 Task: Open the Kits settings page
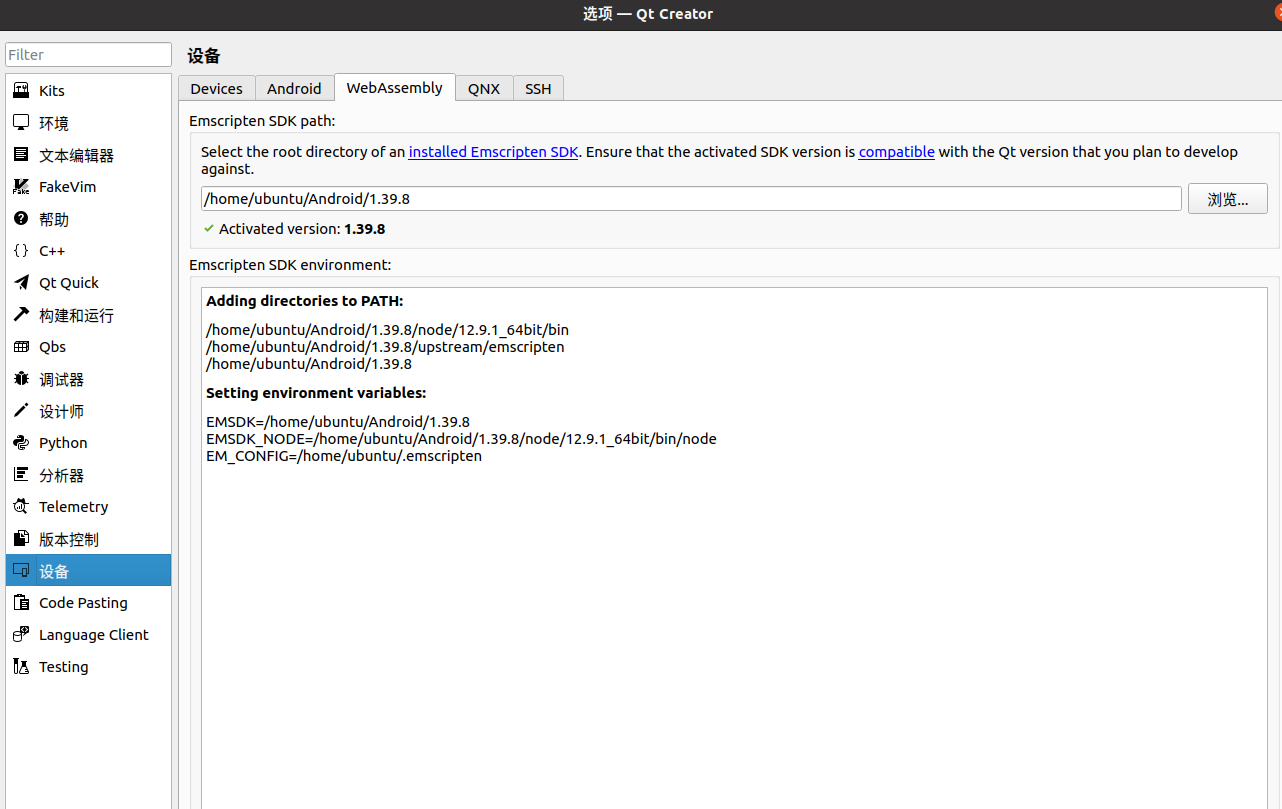[50, 90]
